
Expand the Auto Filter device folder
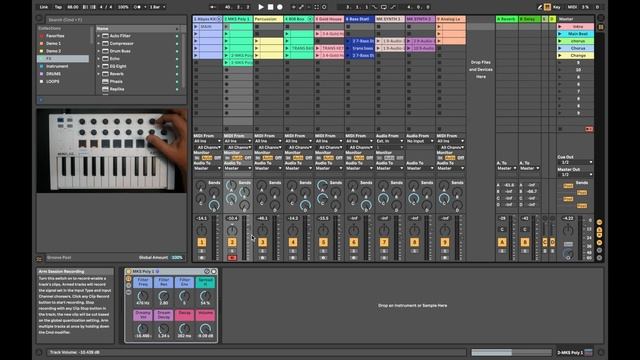pyautogui.click(x=98, y=36)
